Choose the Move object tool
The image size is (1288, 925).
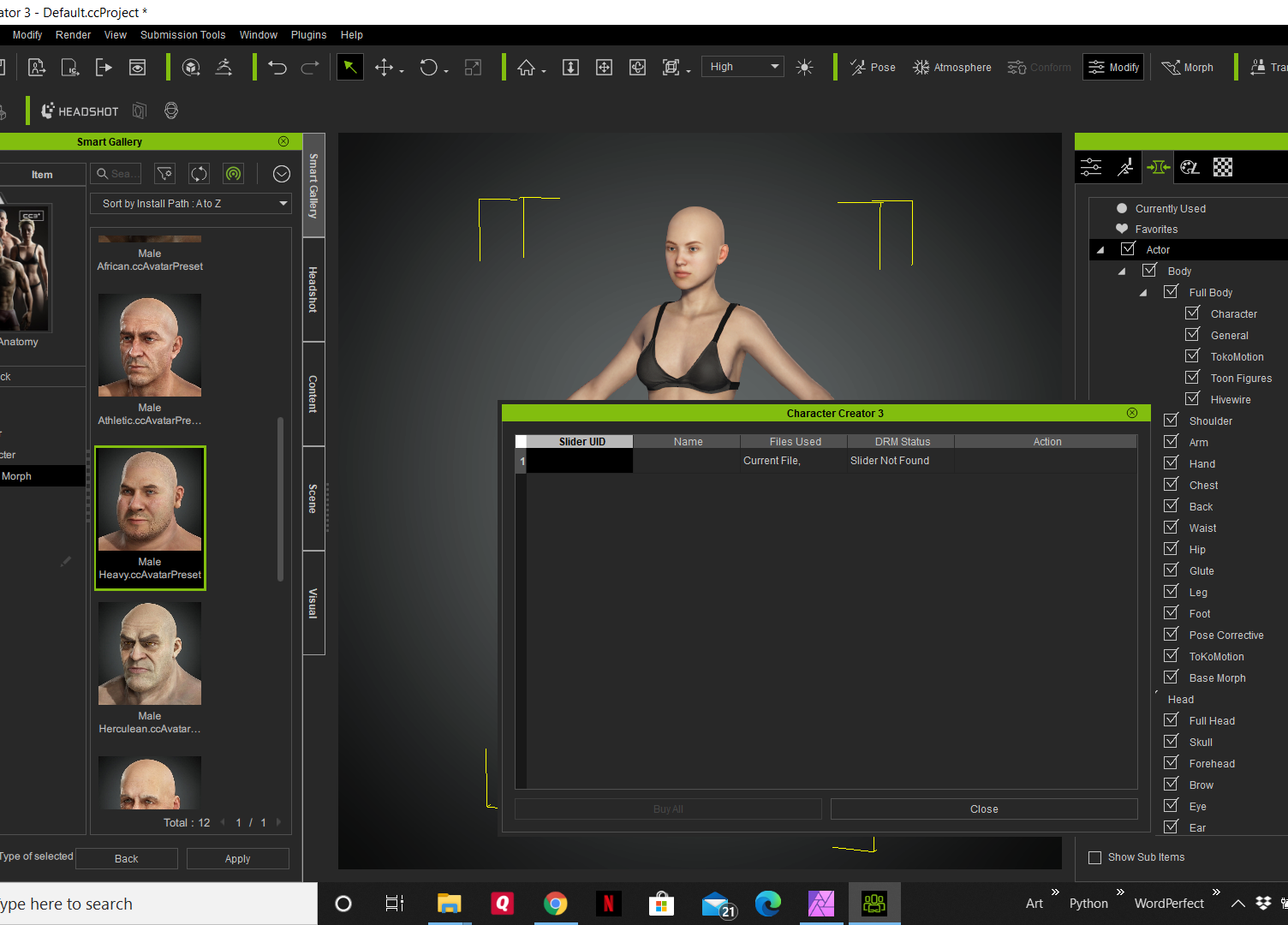click(x=384, y=67)
